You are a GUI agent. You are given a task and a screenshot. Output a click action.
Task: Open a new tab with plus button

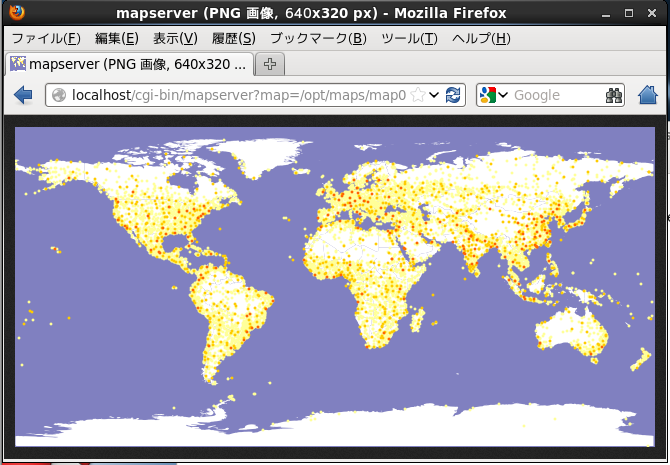coord(270,64)
